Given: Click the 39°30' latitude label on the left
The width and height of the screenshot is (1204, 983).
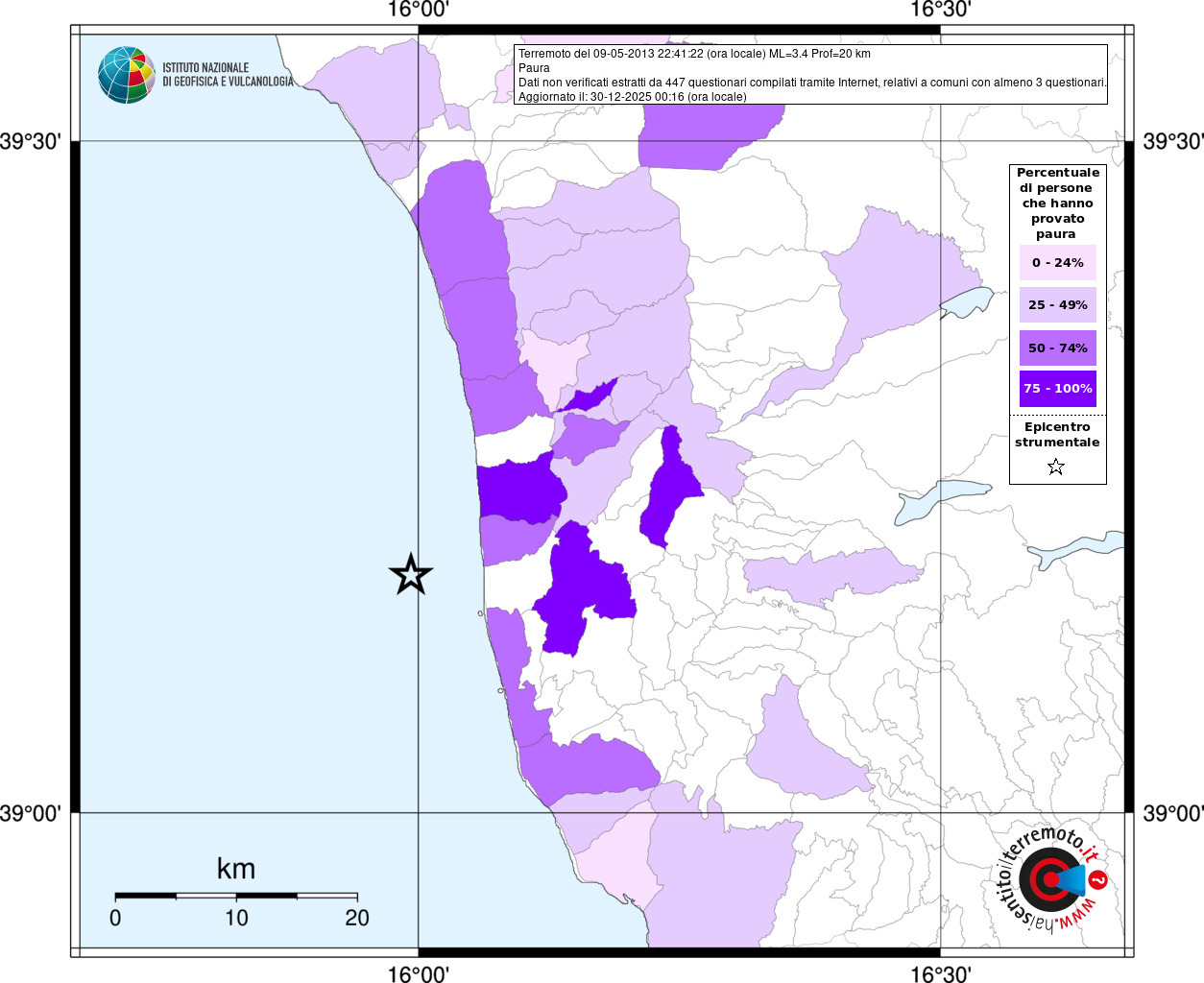Looking at the screenshot, I should coord(31,142).
